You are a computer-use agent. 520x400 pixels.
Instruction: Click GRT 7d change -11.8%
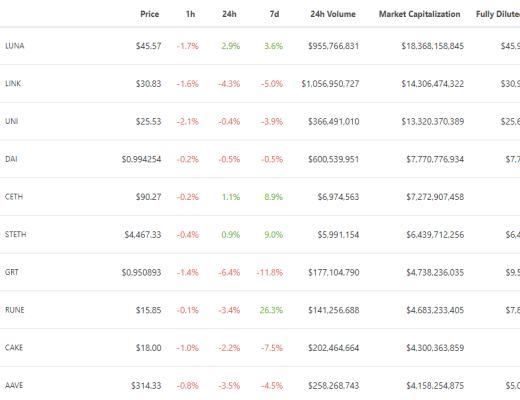tap(269, 272)
